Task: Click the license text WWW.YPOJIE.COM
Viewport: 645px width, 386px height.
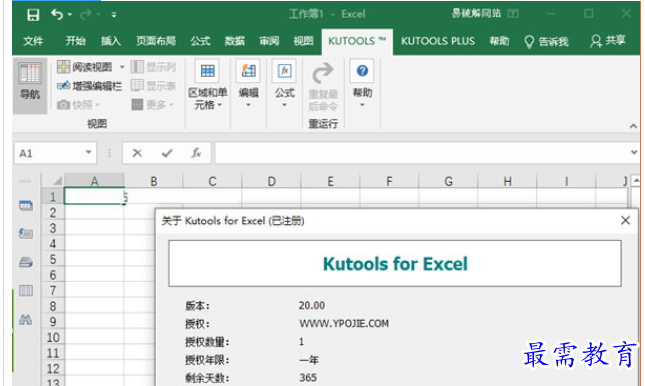Action: click(344, 323)
